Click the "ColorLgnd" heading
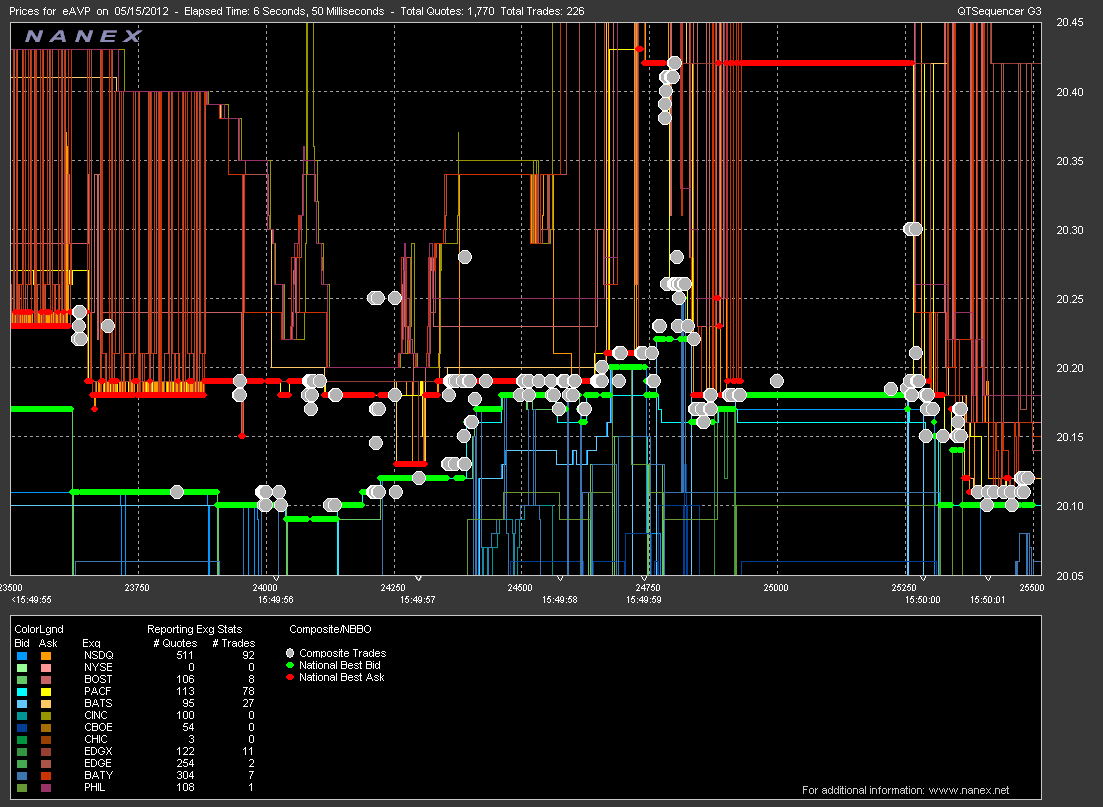The image size is (1103, 807). pyautogui.click(x=39, y=629)
